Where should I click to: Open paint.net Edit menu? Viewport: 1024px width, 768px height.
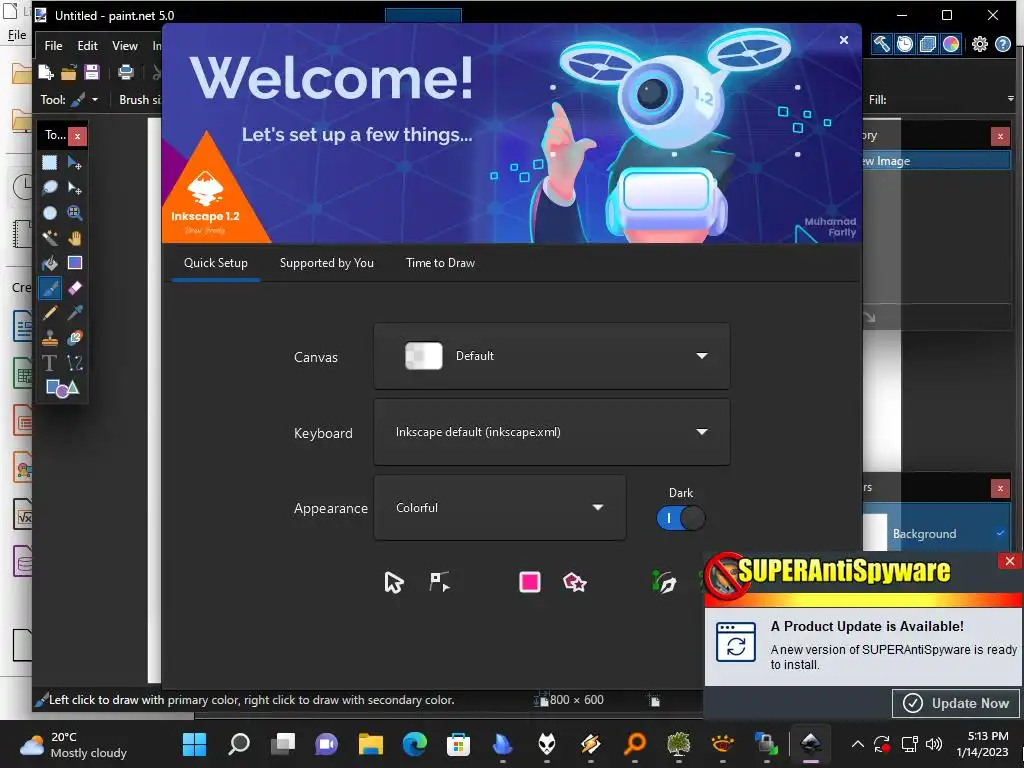[87, 46]
